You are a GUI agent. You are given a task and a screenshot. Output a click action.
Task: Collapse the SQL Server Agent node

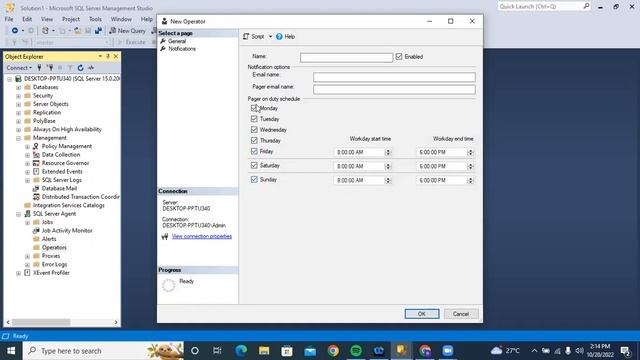pos(18,214)
